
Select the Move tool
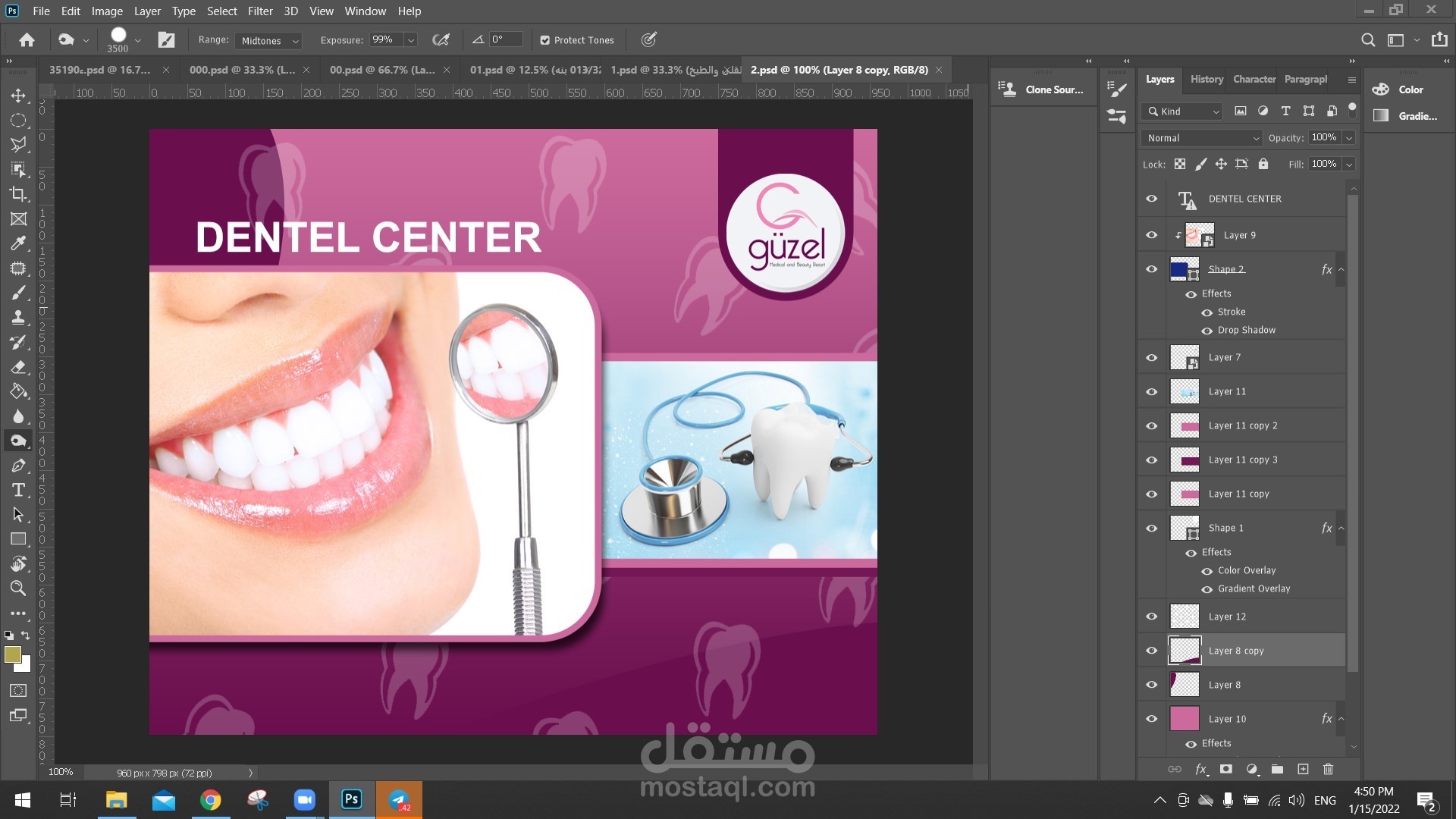click(x=18, y=96)
